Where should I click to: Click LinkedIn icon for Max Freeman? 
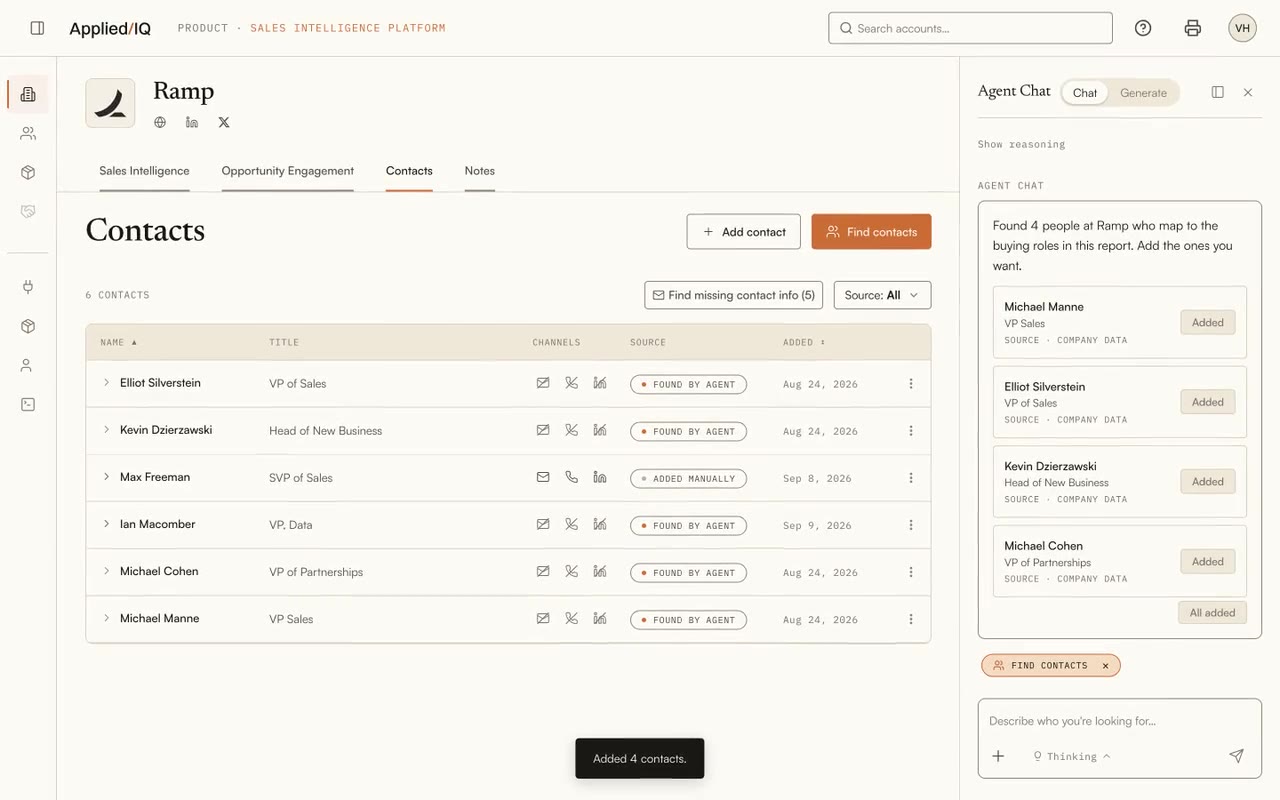(x=600, y=477)
